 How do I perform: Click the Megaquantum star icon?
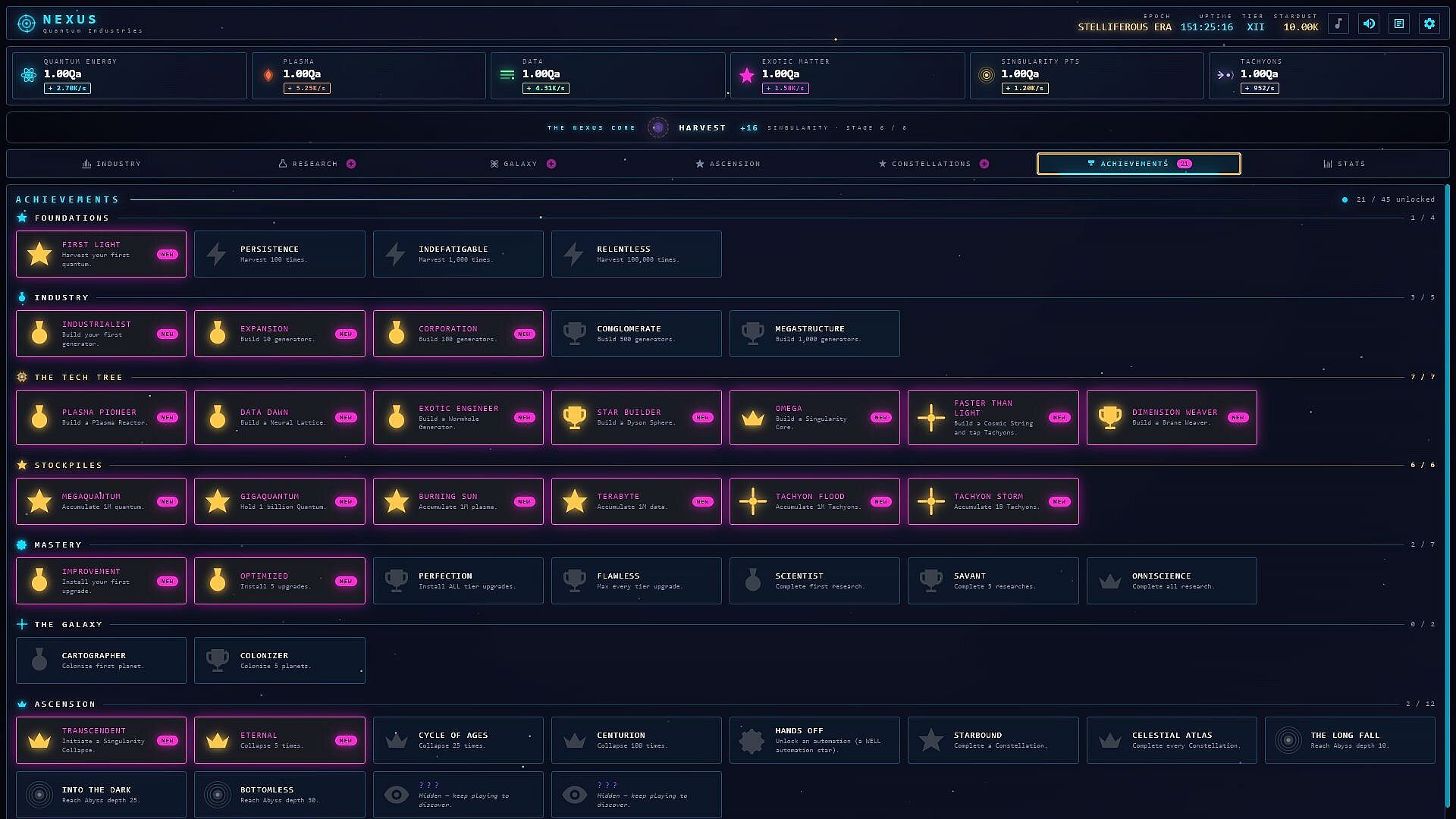coord(39,500)
